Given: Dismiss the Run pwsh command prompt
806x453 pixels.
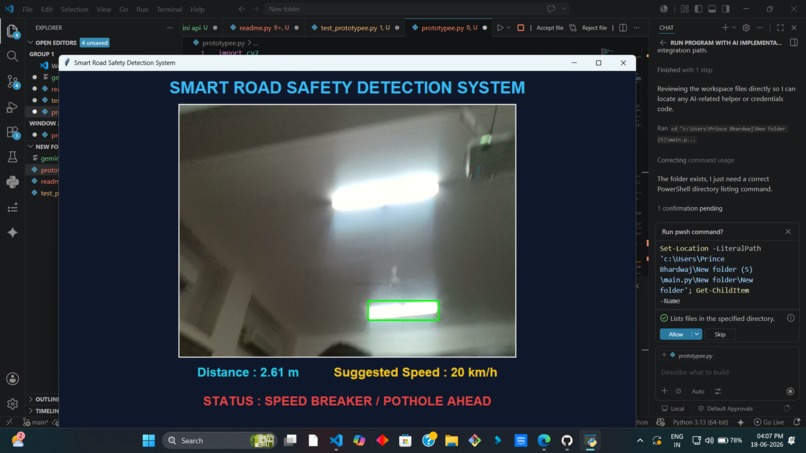Looking at the screenshot, I should tap(788, 232).
